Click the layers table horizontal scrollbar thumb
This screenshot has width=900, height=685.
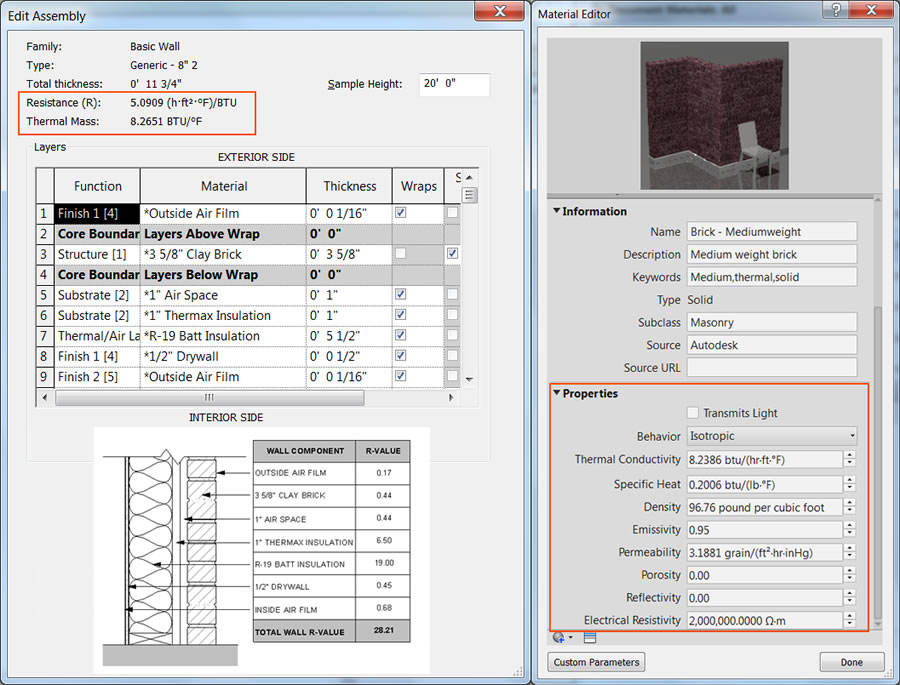pyautogui.click(x=210, y=397)
